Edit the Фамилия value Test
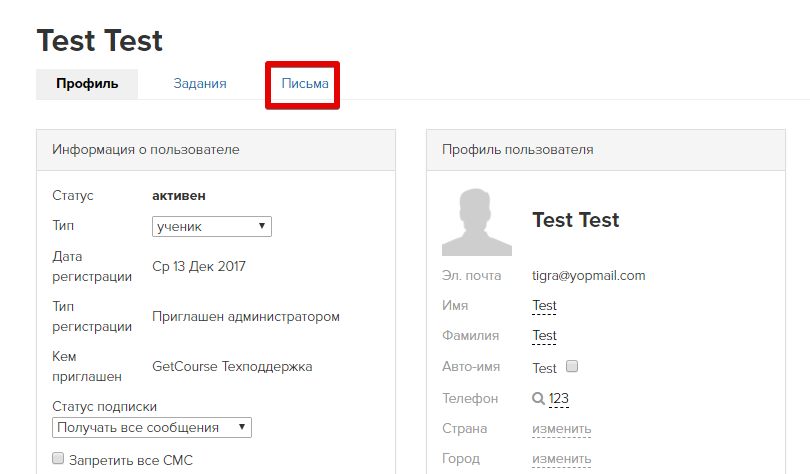This screenshot has width=810, height=474. click(544, 336)
